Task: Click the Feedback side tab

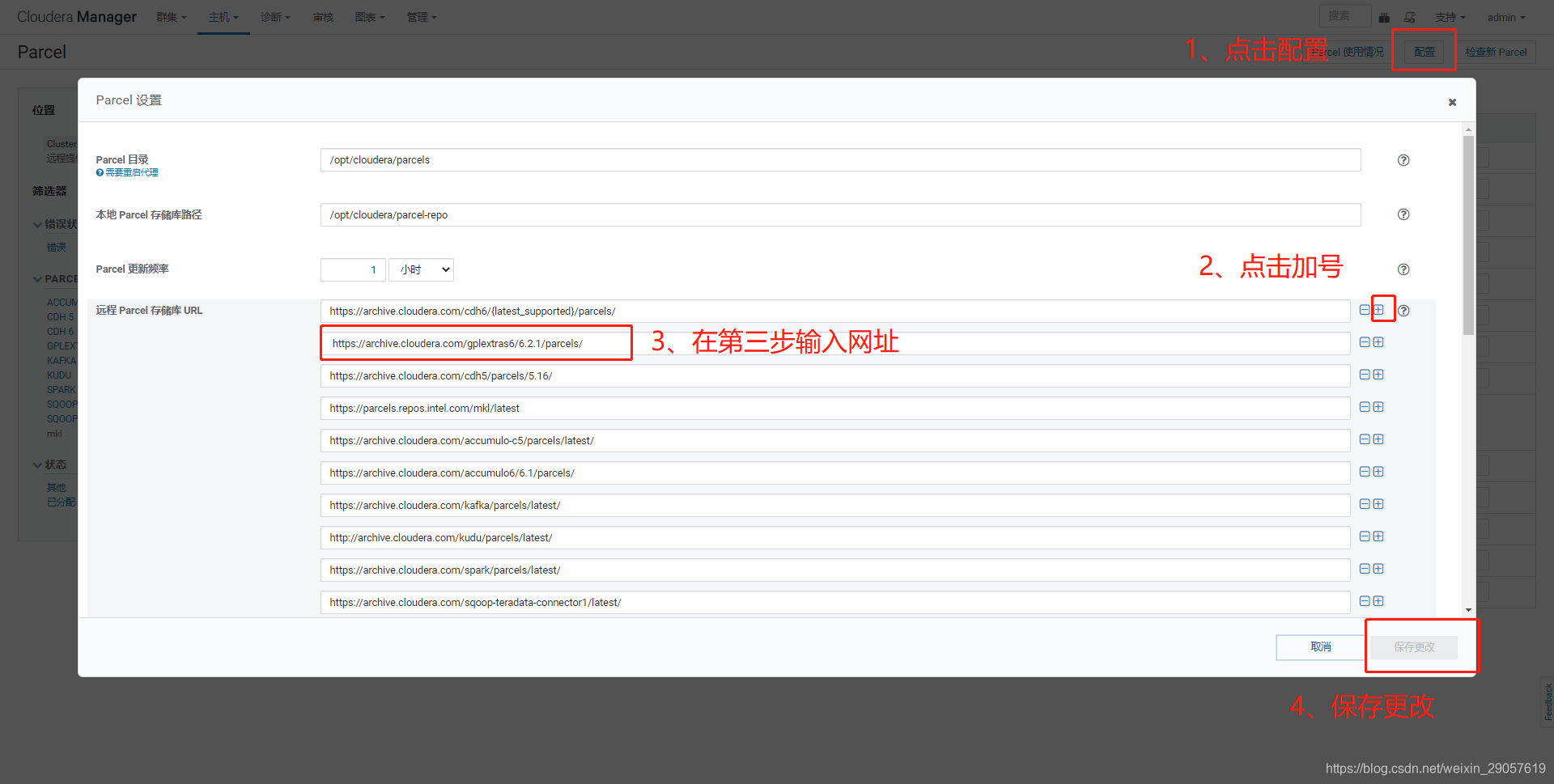Action: 1548,701
